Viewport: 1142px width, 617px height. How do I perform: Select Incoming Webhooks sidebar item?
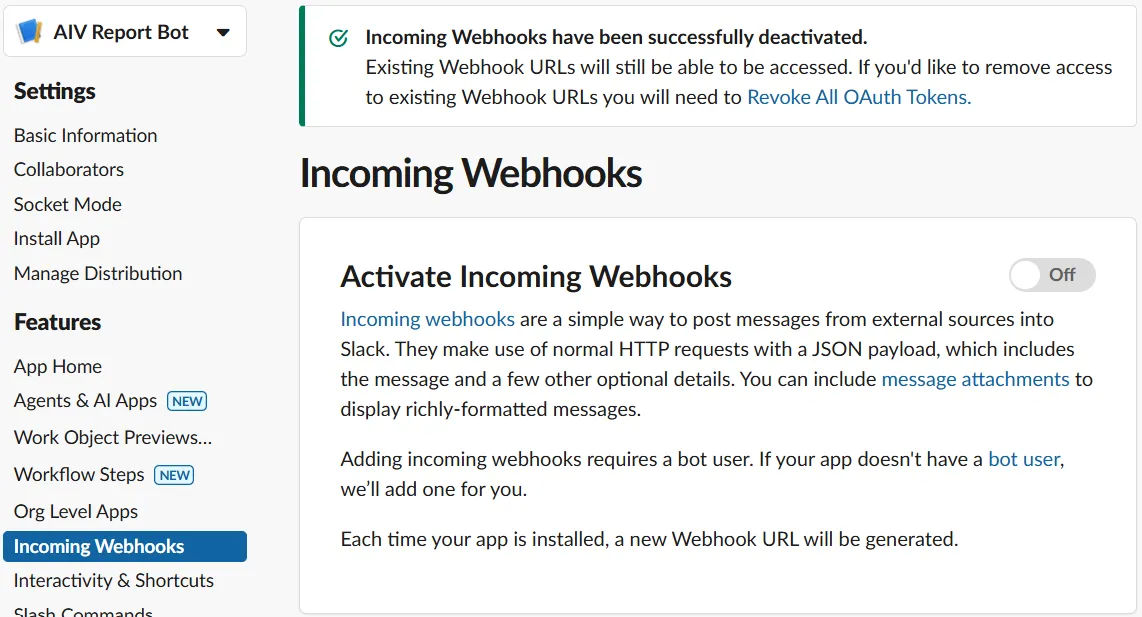tap(125, 546)
